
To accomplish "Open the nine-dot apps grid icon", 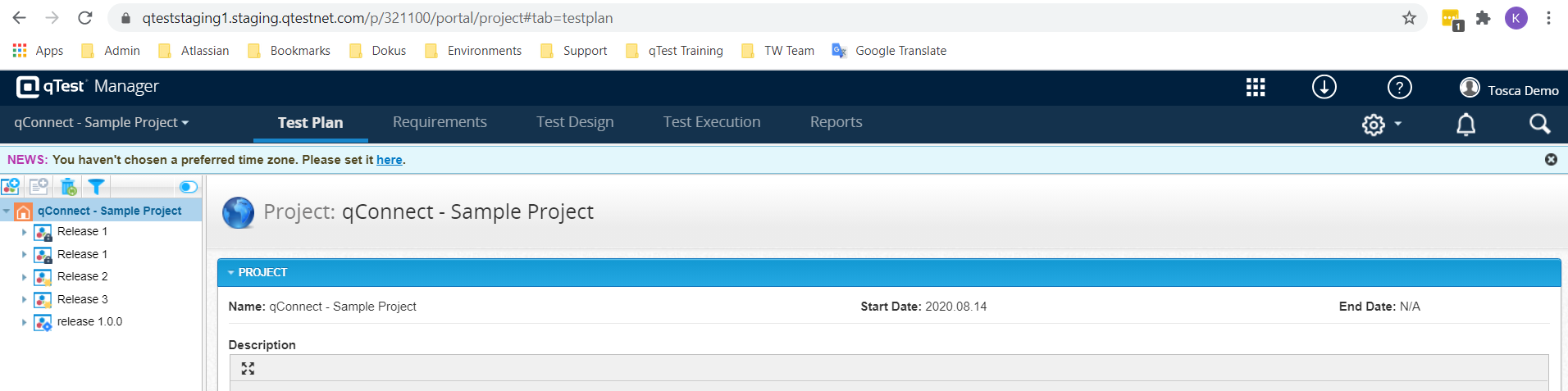I will 1256,87.
